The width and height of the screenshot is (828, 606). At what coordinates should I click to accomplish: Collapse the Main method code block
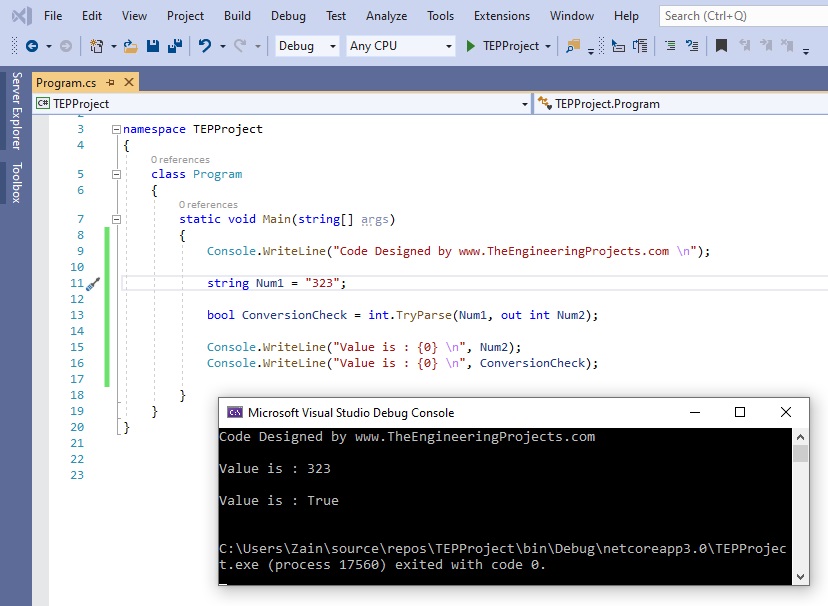(x=117, y=219)
